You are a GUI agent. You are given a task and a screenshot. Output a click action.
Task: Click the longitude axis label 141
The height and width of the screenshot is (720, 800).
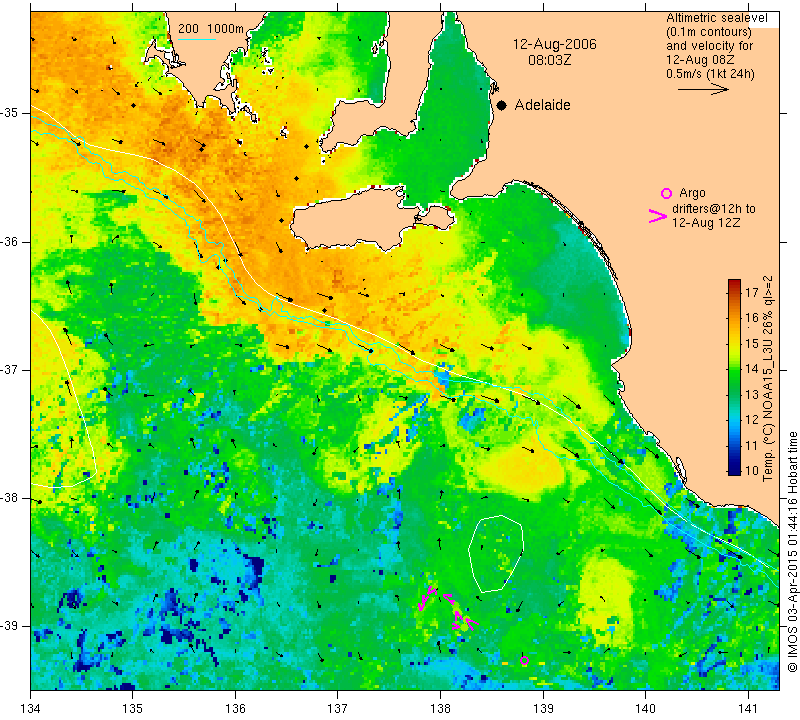(x=748, y=708)
